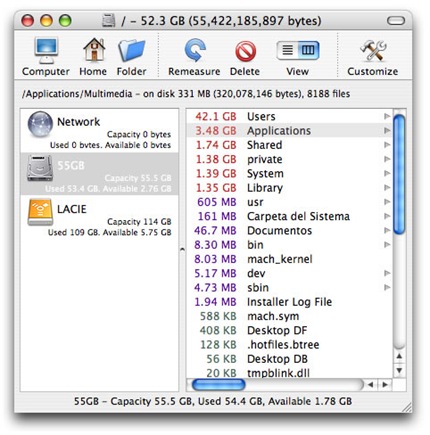Click the green zoom window button
This screenshot has height=435, width=430.
coord(65,21)
